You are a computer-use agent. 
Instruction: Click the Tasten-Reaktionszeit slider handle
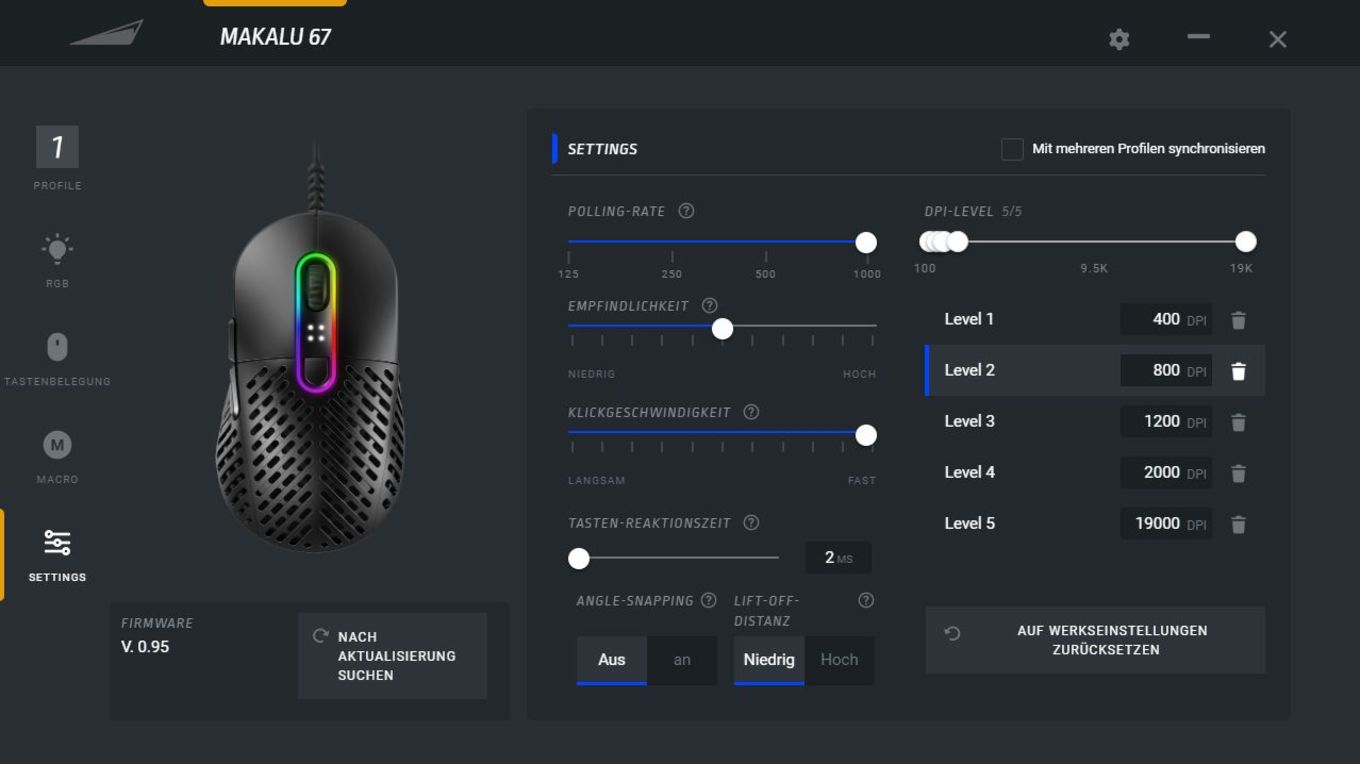579,558
